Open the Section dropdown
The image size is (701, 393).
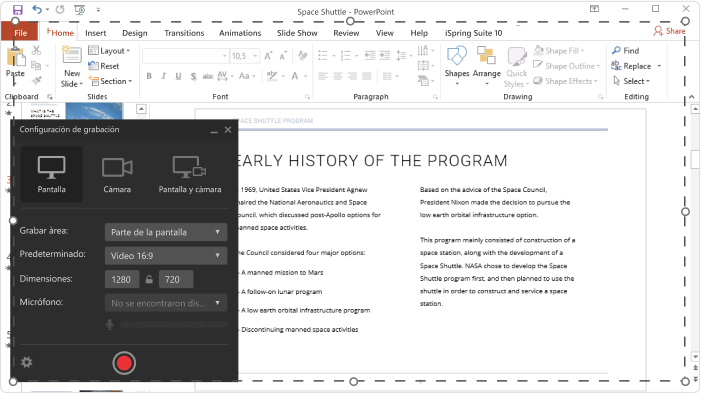tap(110, 81)
